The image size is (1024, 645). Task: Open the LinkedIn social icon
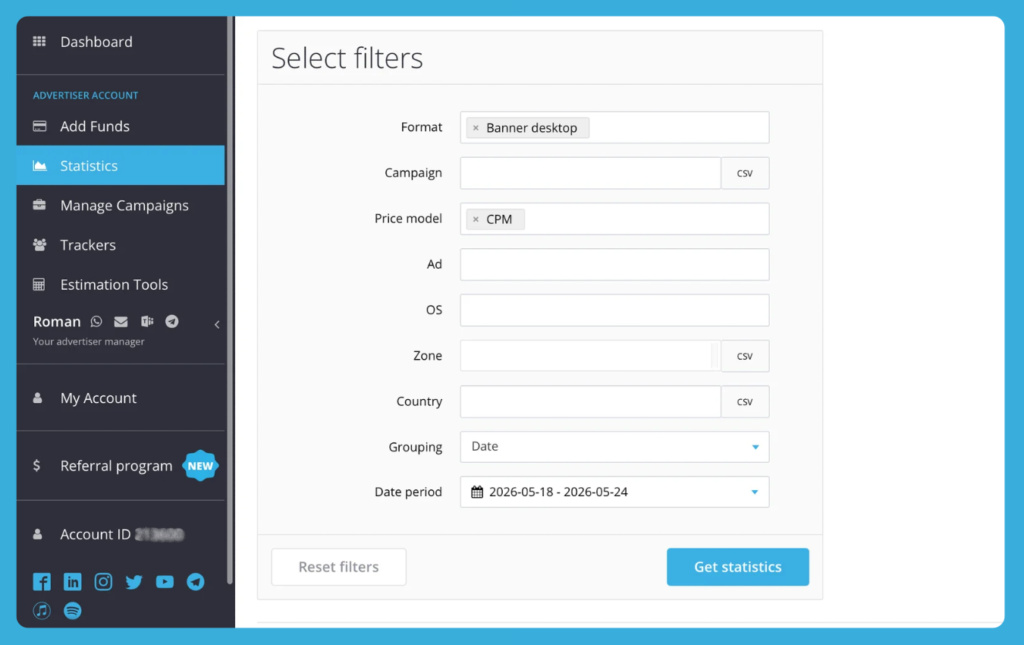coord(72,582)
